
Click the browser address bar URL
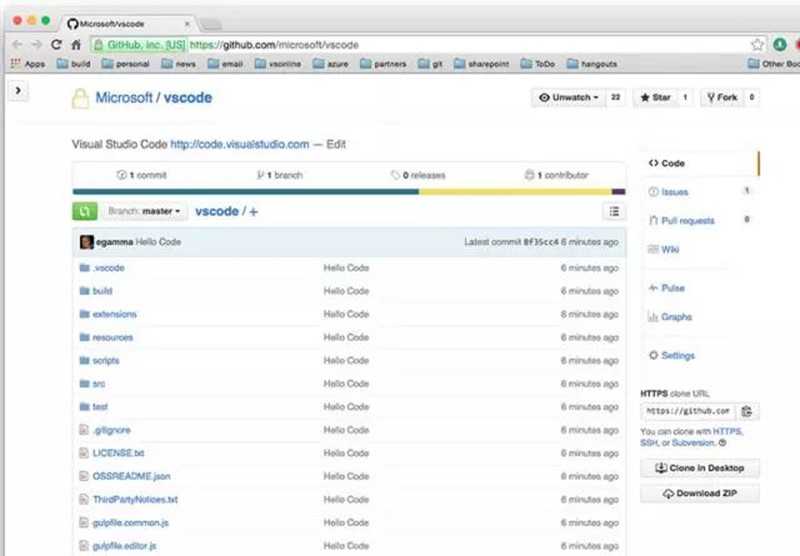274,45
